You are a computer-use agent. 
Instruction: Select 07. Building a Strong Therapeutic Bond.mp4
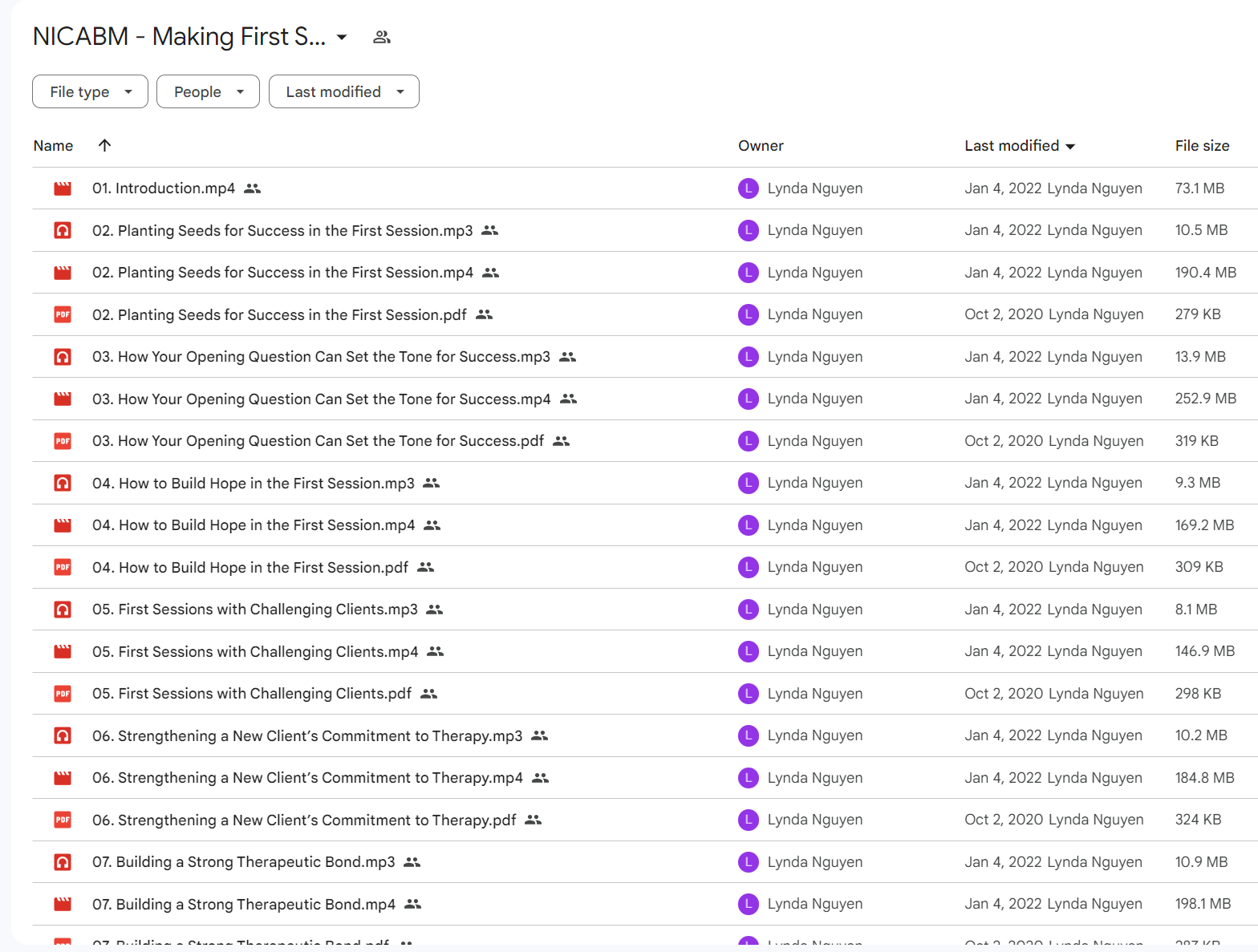(244, 904)
